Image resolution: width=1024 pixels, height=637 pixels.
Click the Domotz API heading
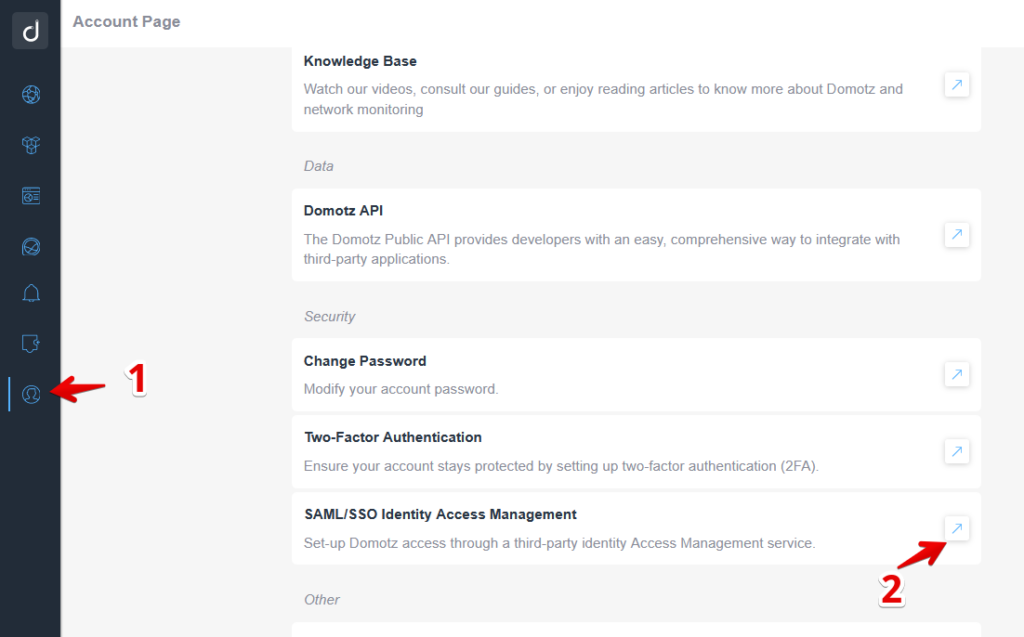(343, 210)
